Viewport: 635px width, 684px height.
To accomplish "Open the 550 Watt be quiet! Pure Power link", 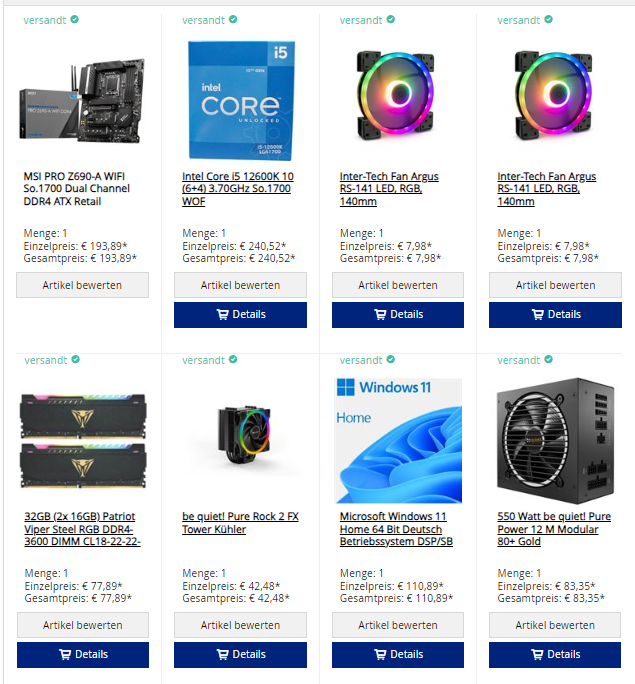I will (554, 529).
